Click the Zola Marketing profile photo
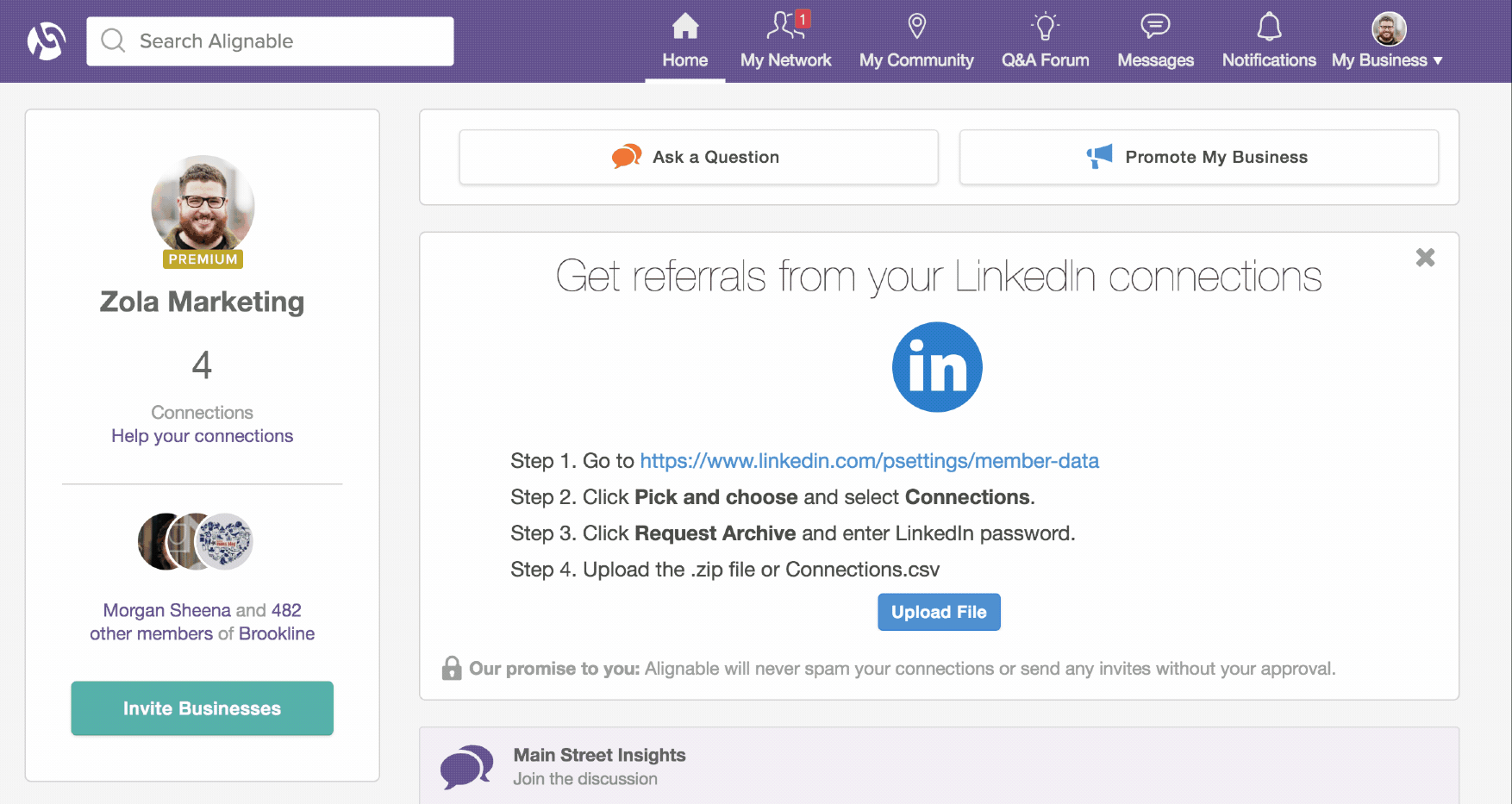Screen dimensions: 1512x804 coord(203,205)
